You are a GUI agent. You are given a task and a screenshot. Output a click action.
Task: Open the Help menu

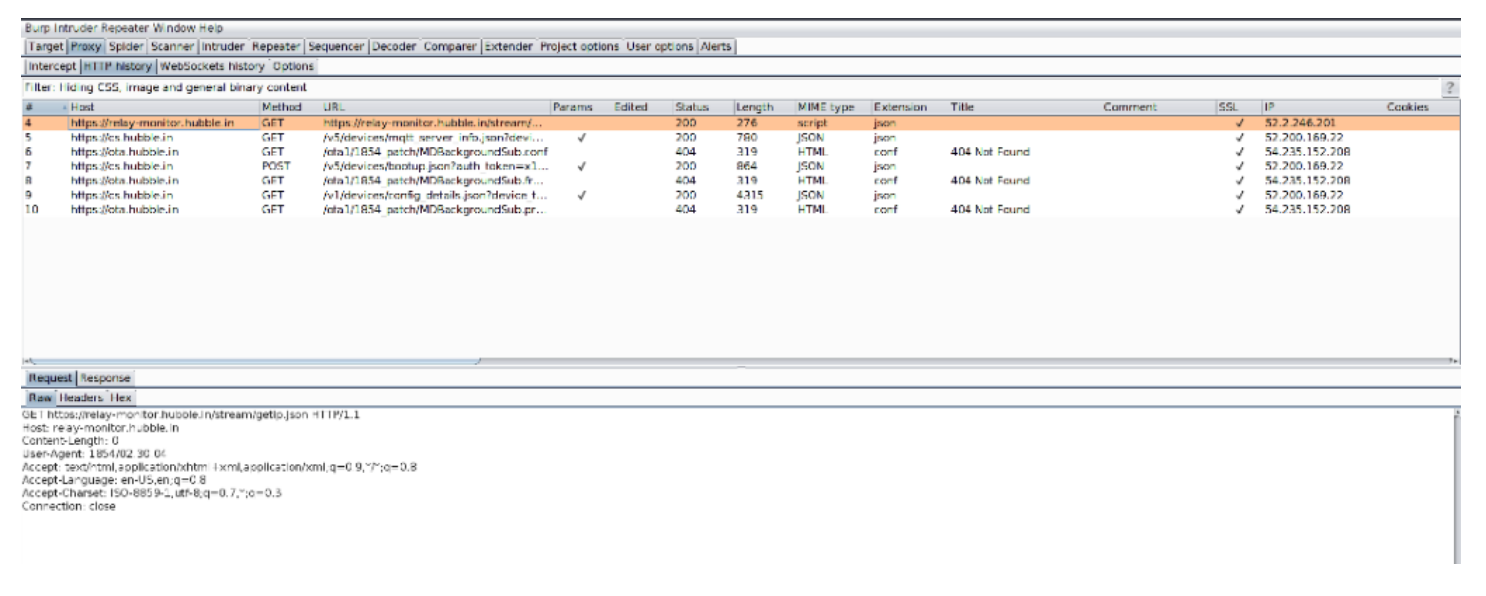click(x=211, y=28)
